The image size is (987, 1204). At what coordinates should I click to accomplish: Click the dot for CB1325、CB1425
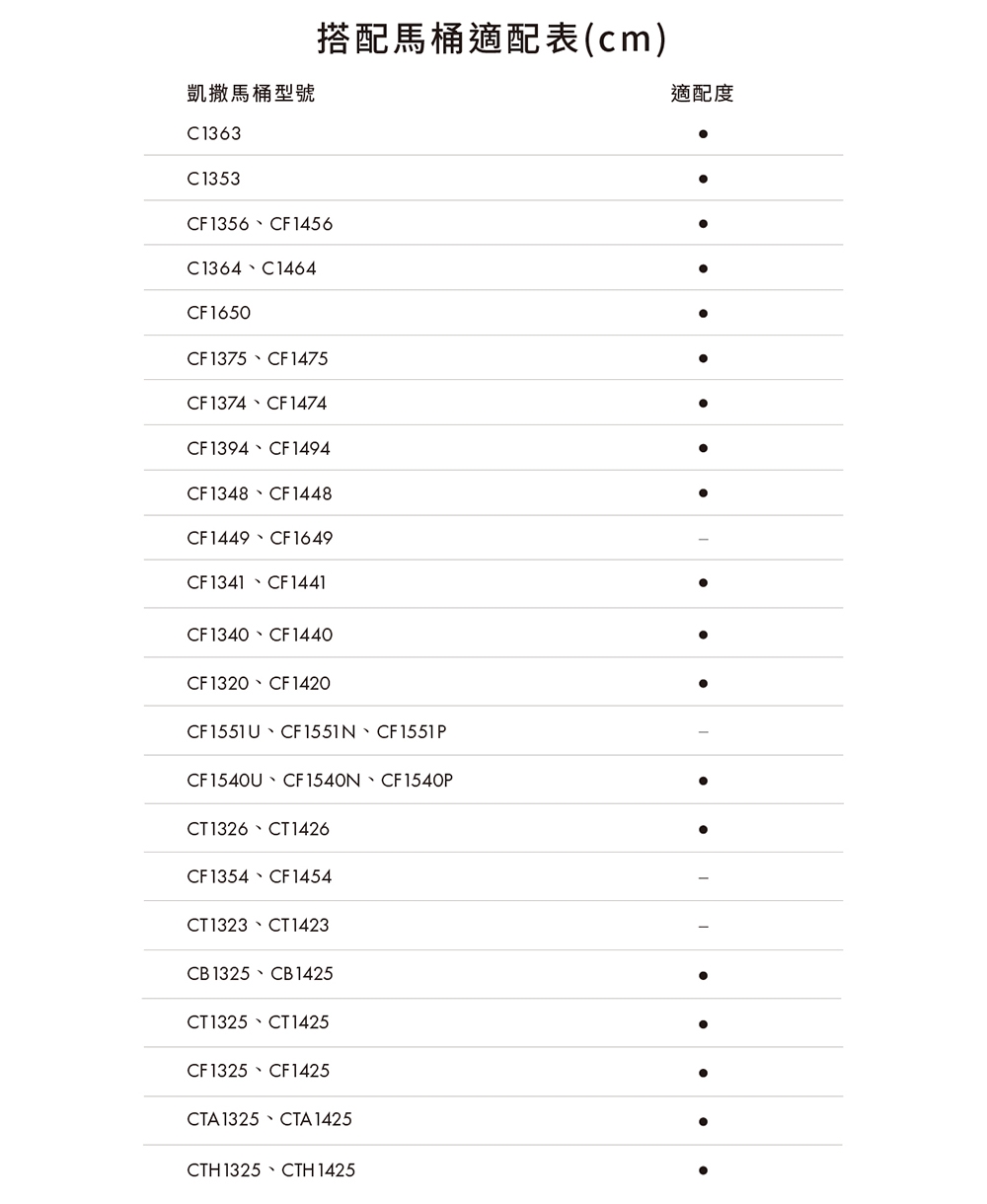[702, 976]
